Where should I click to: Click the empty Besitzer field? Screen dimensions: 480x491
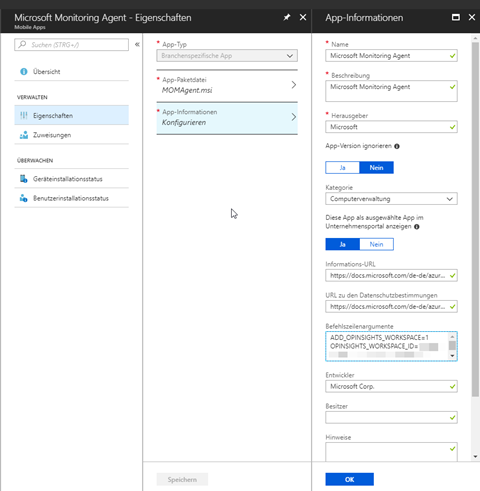pyautogui.click(x=391, y=418)
